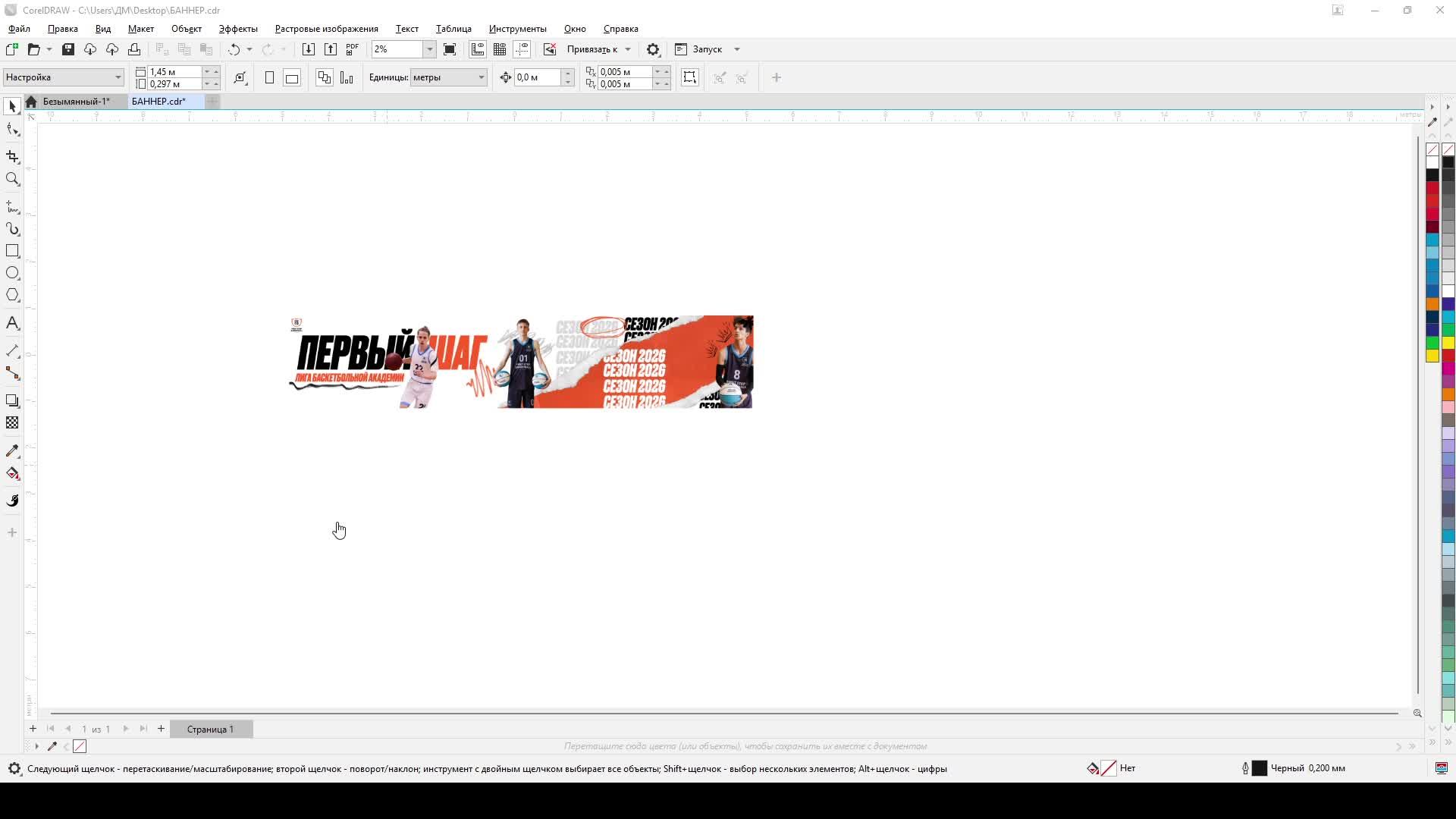Open the zoom level dropdown

click(429, 49)
